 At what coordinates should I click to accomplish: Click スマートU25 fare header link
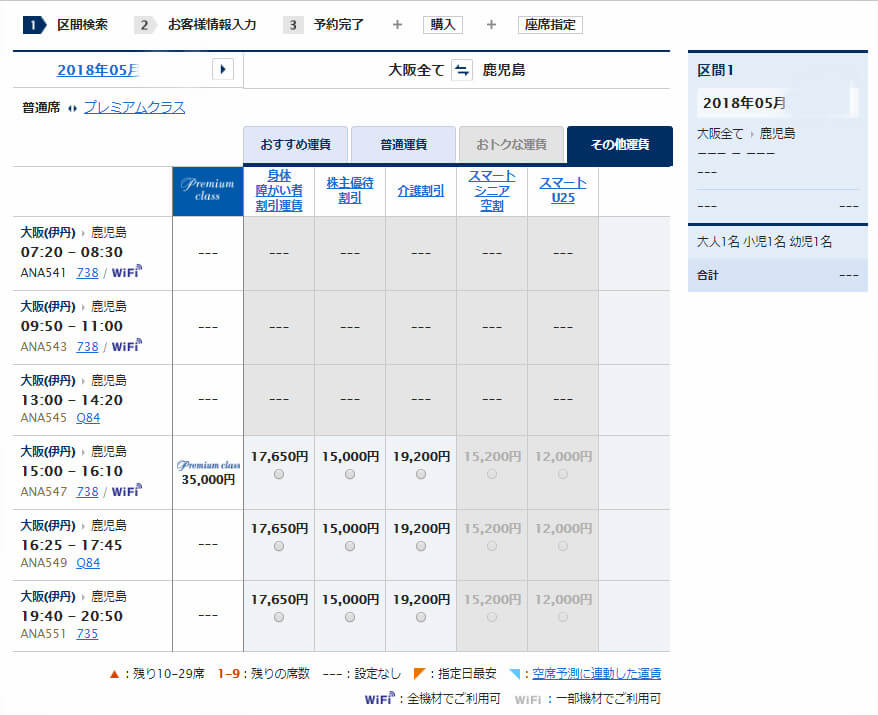click(x=563, y=190)
